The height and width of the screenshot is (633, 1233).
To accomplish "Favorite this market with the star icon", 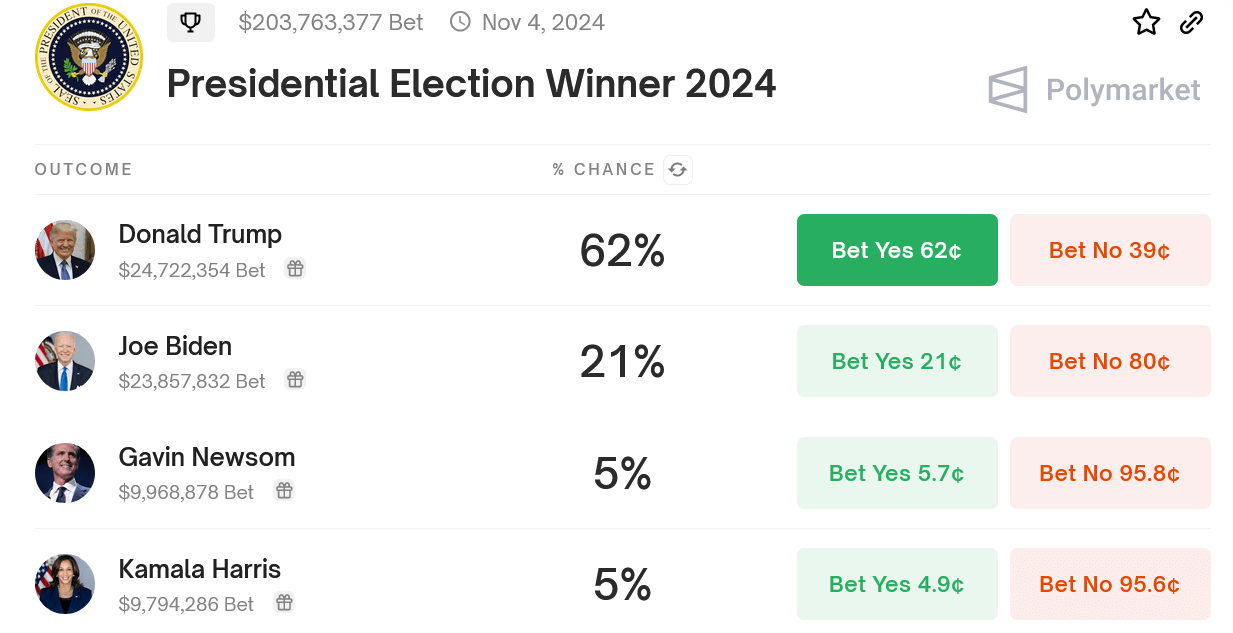I will click(x=1146, y=22).
